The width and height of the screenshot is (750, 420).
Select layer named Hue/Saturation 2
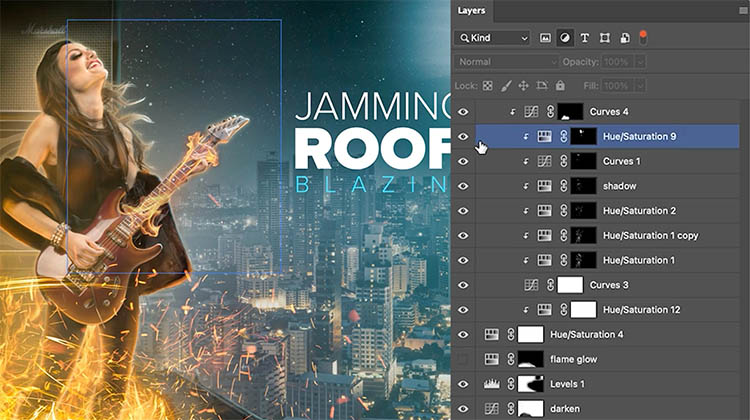[x=640, y=211]
